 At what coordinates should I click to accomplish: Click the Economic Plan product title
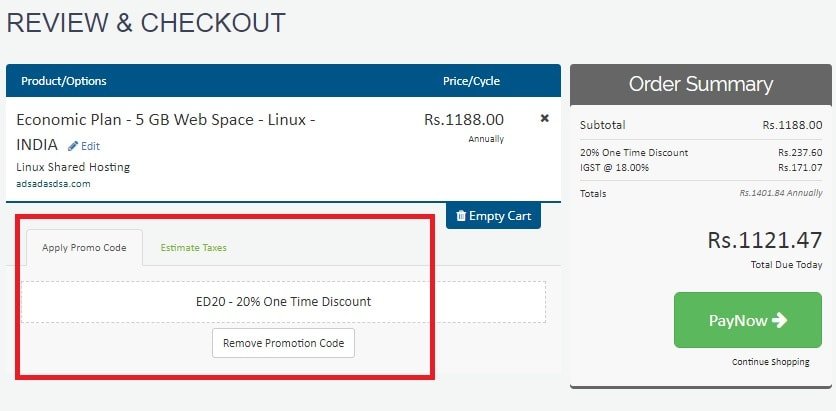pos(166,132)
